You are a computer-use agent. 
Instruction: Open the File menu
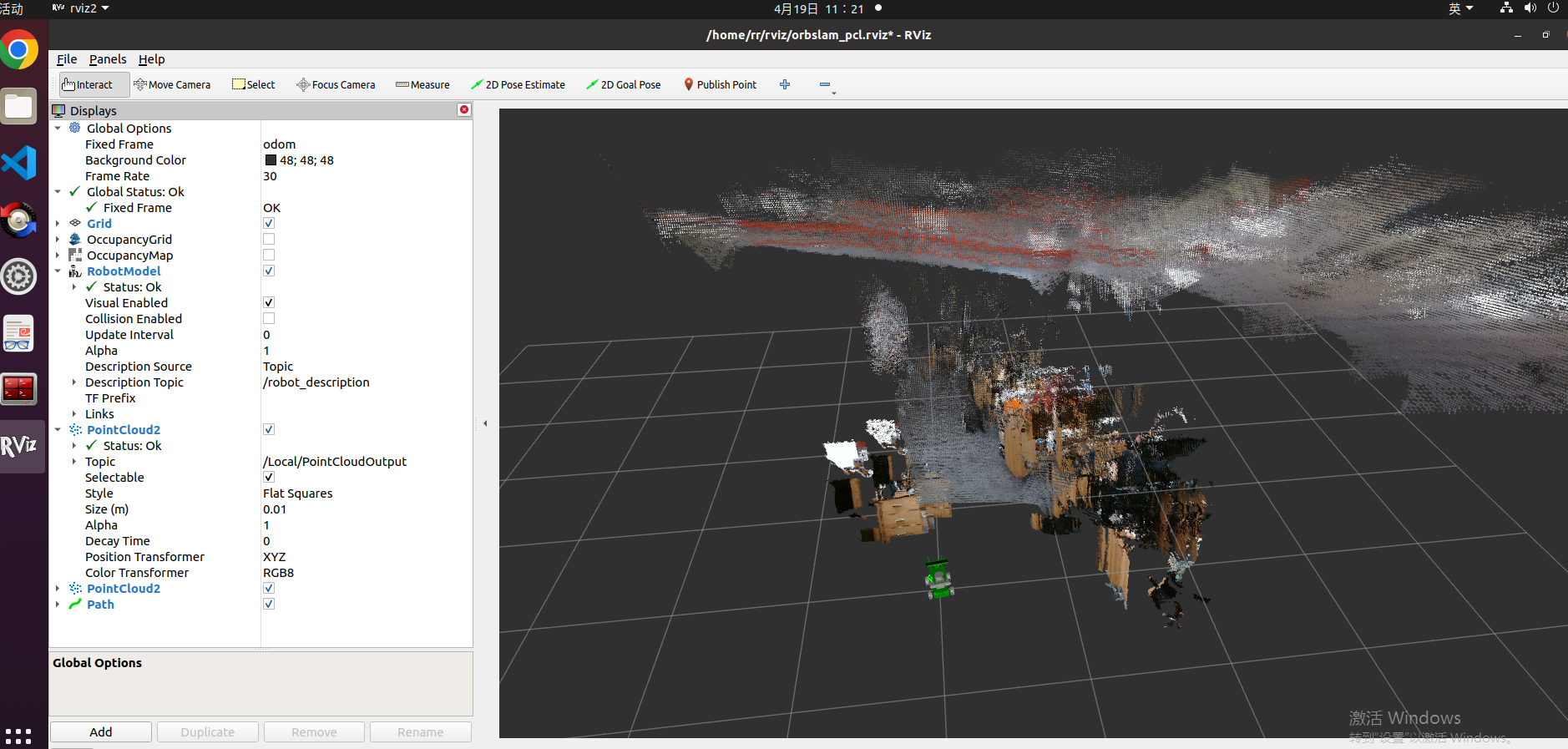click(x=67, y=59)
